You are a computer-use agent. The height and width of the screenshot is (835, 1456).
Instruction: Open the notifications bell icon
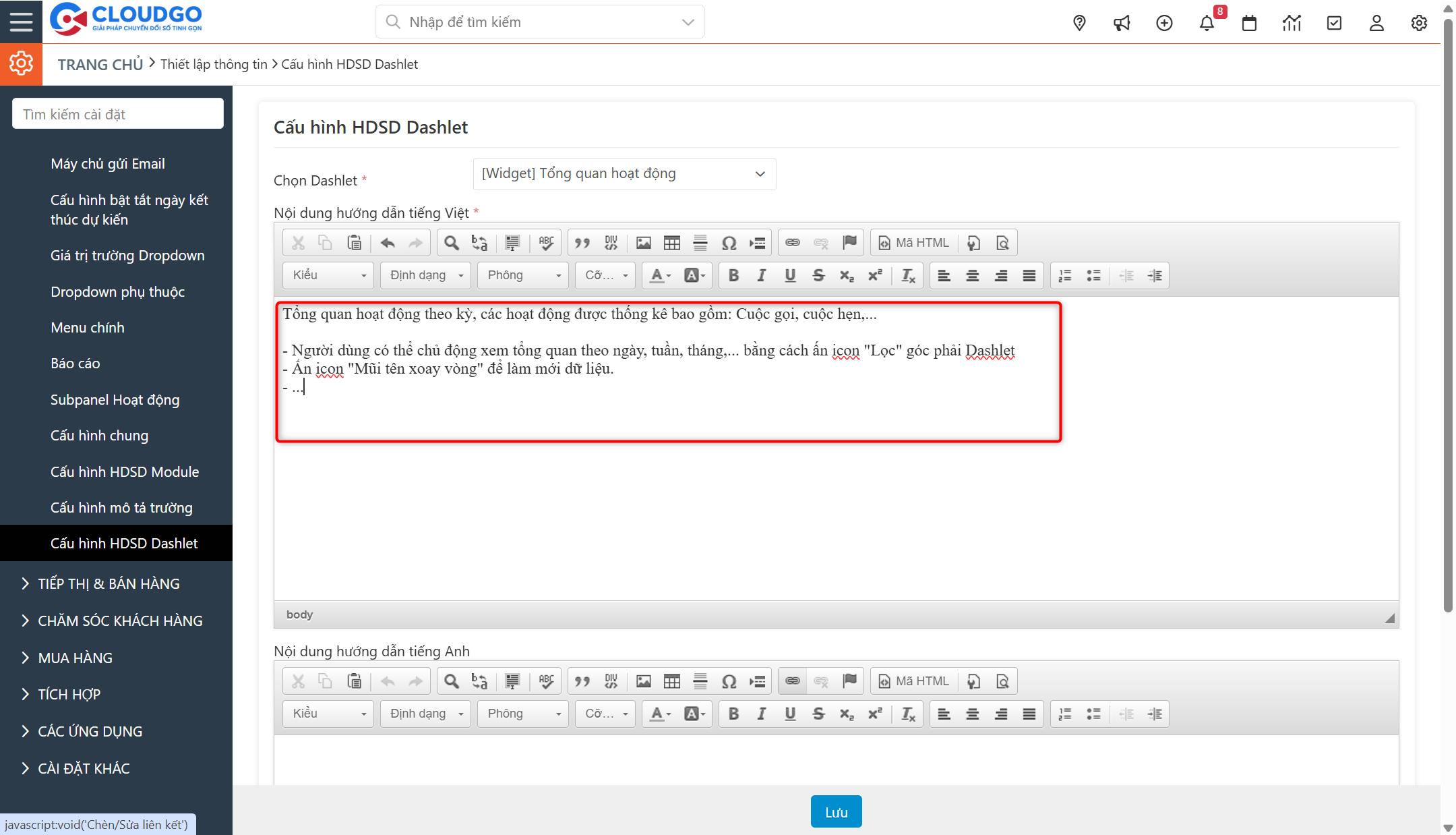[1207, 23]
